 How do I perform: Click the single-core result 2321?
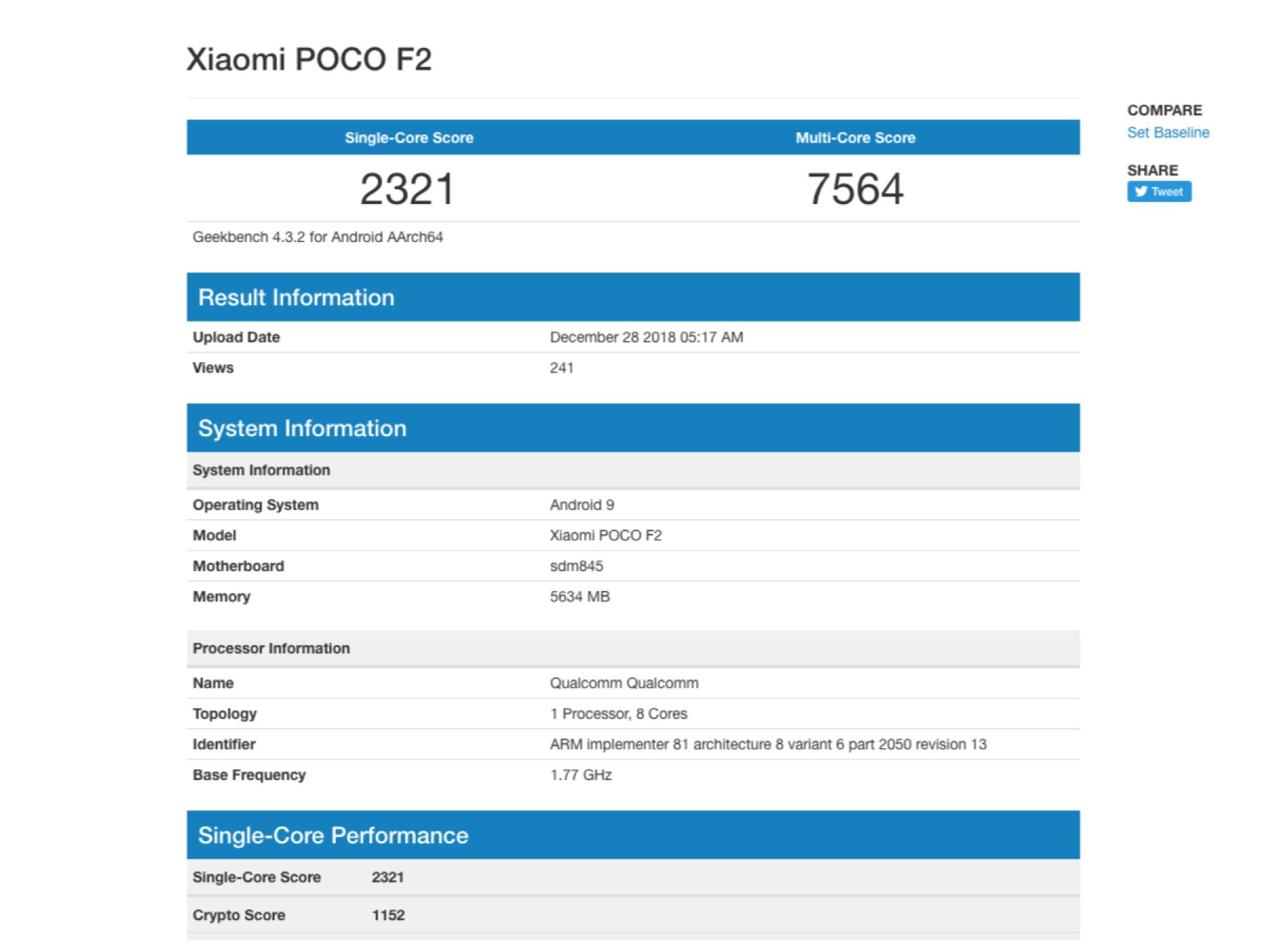pos(408,189)
